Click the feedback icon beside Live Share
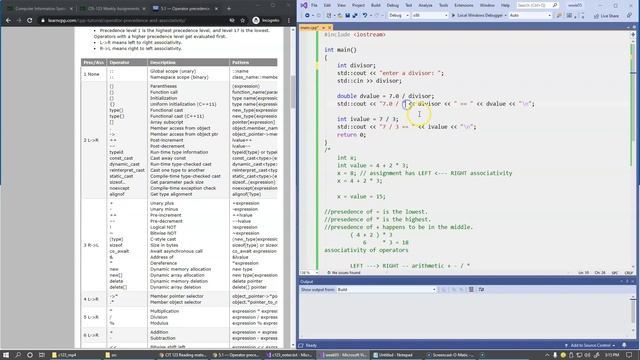The width and height of the screenshot is (640, 360). (x=629, y=16)
